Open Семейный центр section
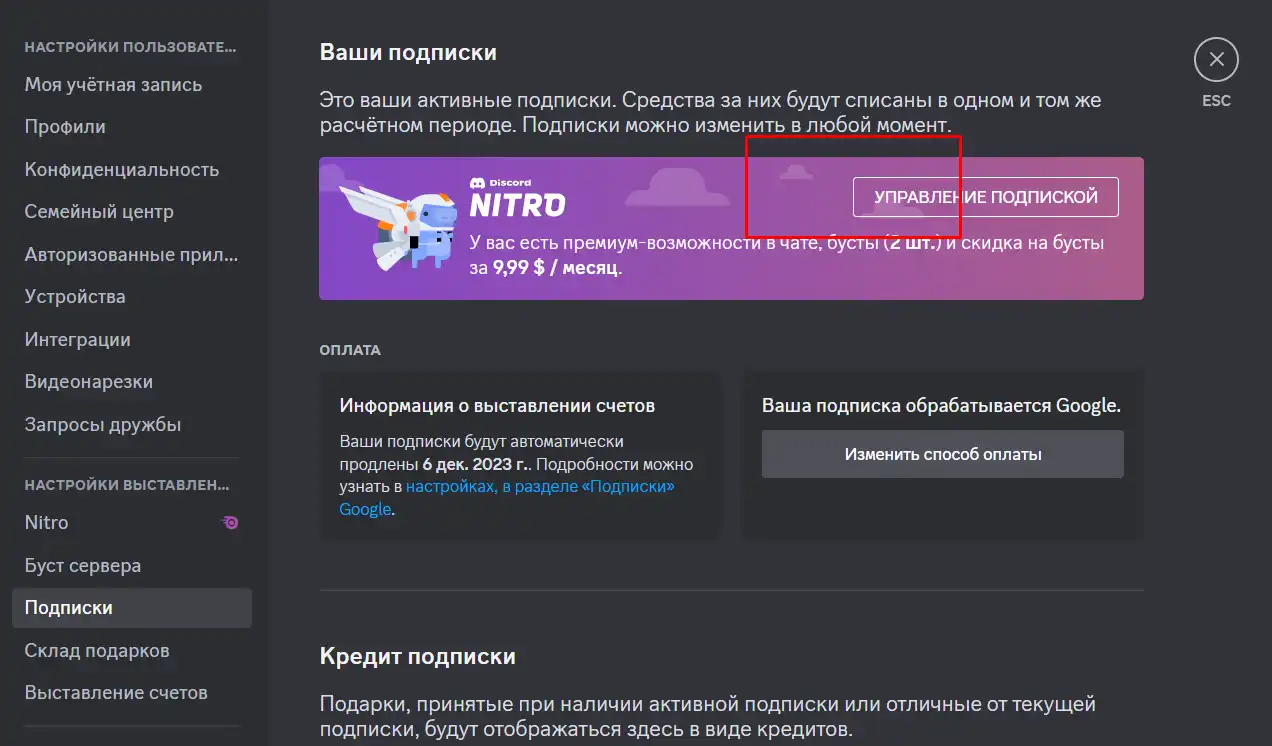Image resolution: width=1272 pixels, height=746 pixels. [x=99, y=212]
